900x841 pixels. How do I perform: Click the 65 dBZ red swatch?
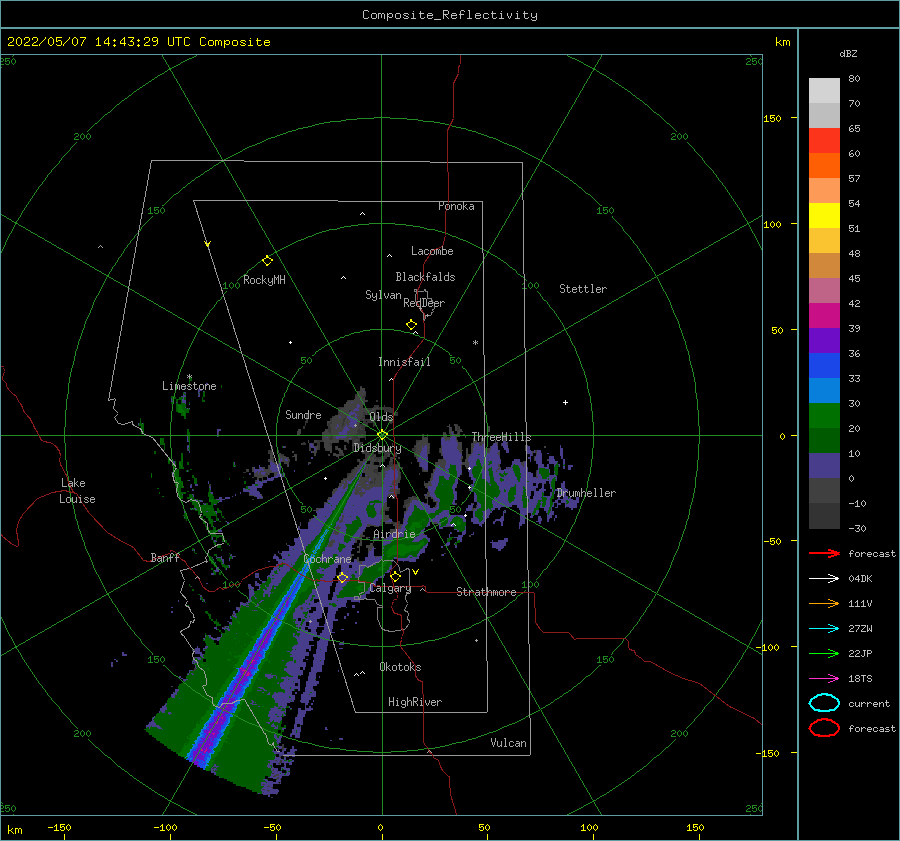pyautogui.click(x=824, y=141)
